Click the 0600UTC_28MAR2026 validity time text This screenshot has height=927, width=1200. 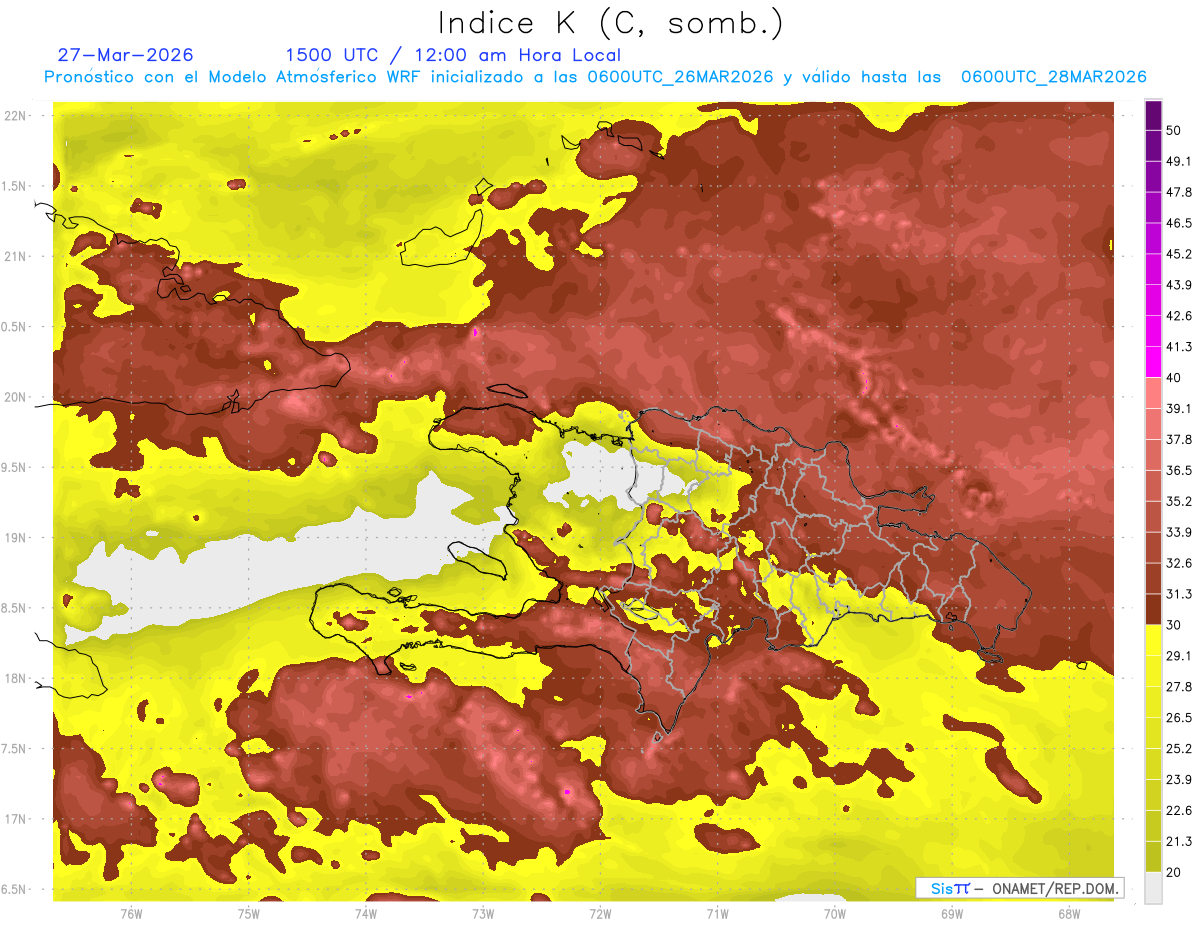(x=1053, y=77)
